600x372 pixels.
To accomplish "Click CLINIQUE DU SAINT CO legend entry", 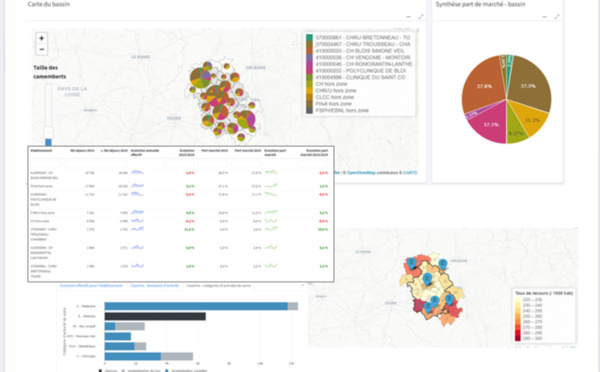I will (x=360, y=77).
